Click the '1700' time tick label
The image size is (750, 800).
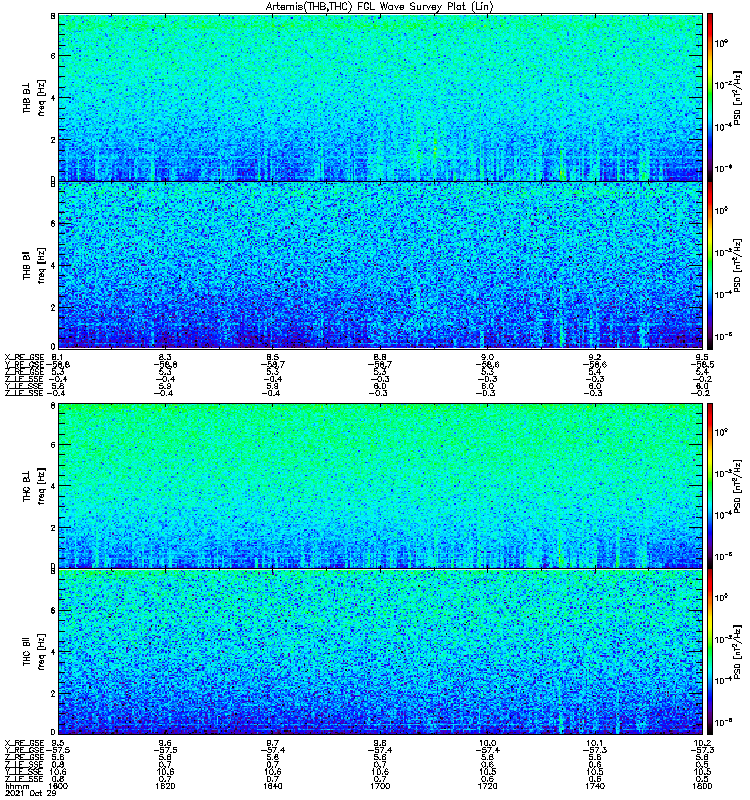click(380, 786)
